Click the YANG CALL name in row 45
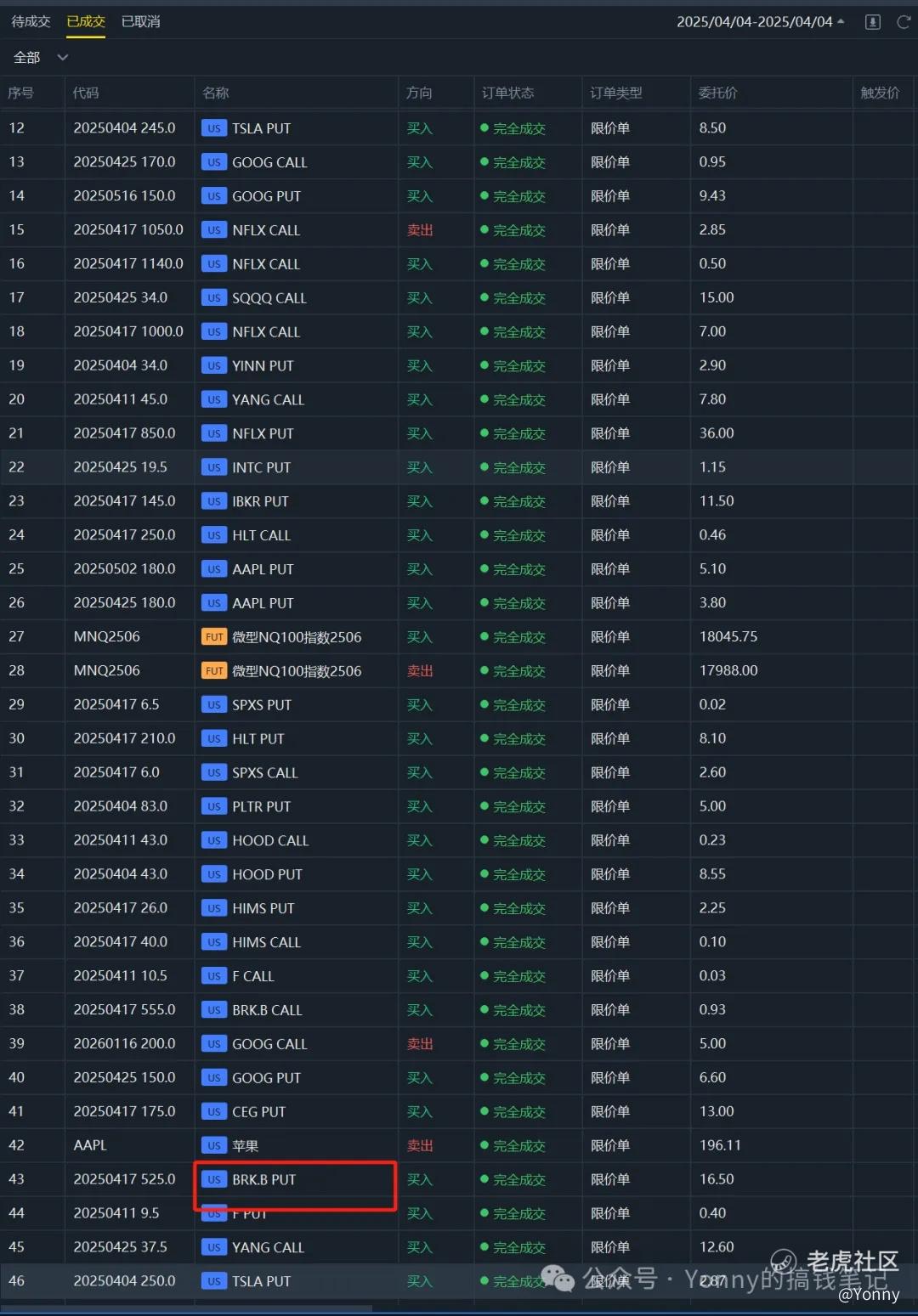918x1316 pixels. [x=268, y=1248]
